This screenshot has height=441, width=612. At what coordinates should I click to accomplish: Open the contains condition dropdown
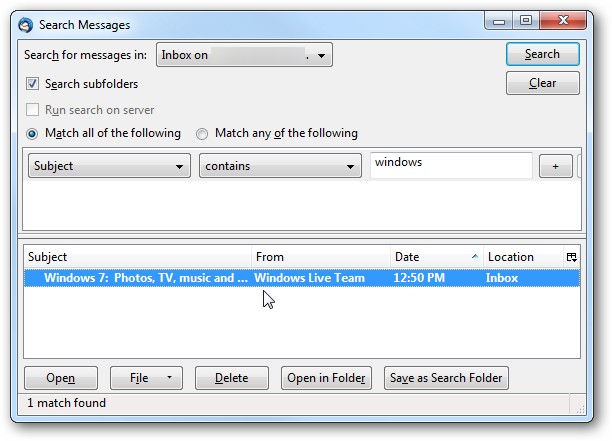pos(280,166)
